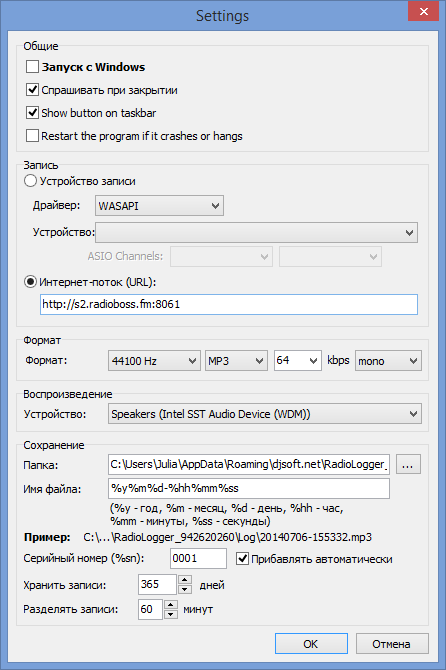Enable the Запуск с Windows checkbox

[x=32, y=67]
